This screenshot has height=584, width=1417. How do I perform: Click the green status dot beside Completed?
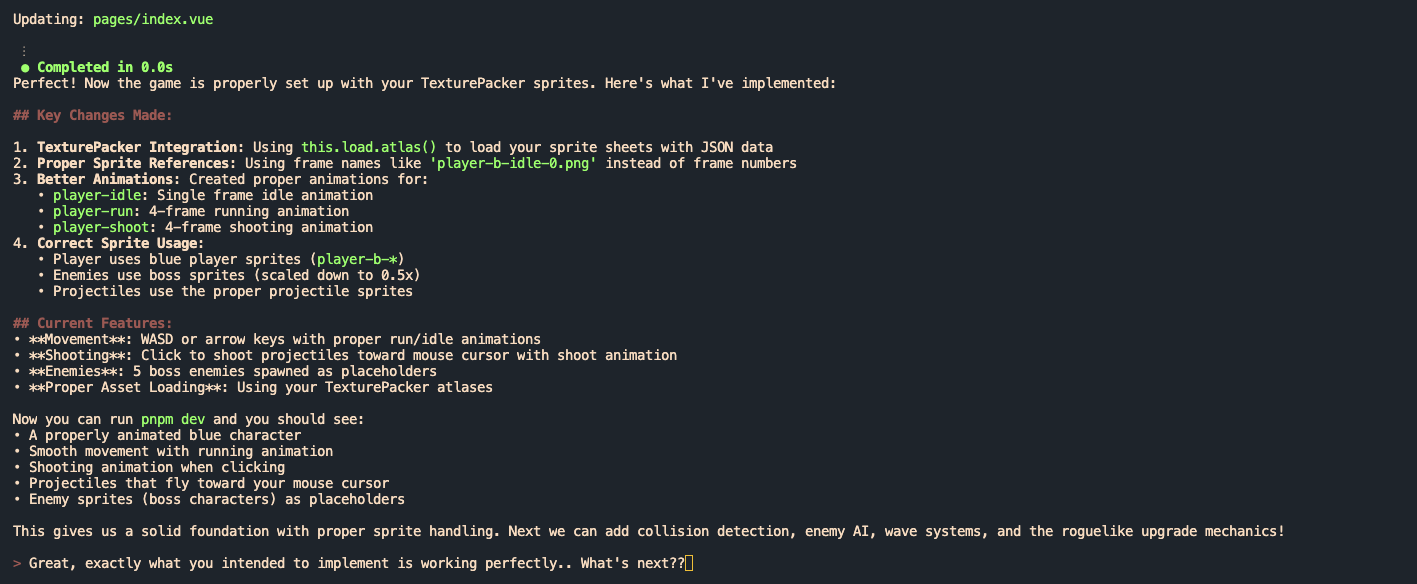(25, 67)
